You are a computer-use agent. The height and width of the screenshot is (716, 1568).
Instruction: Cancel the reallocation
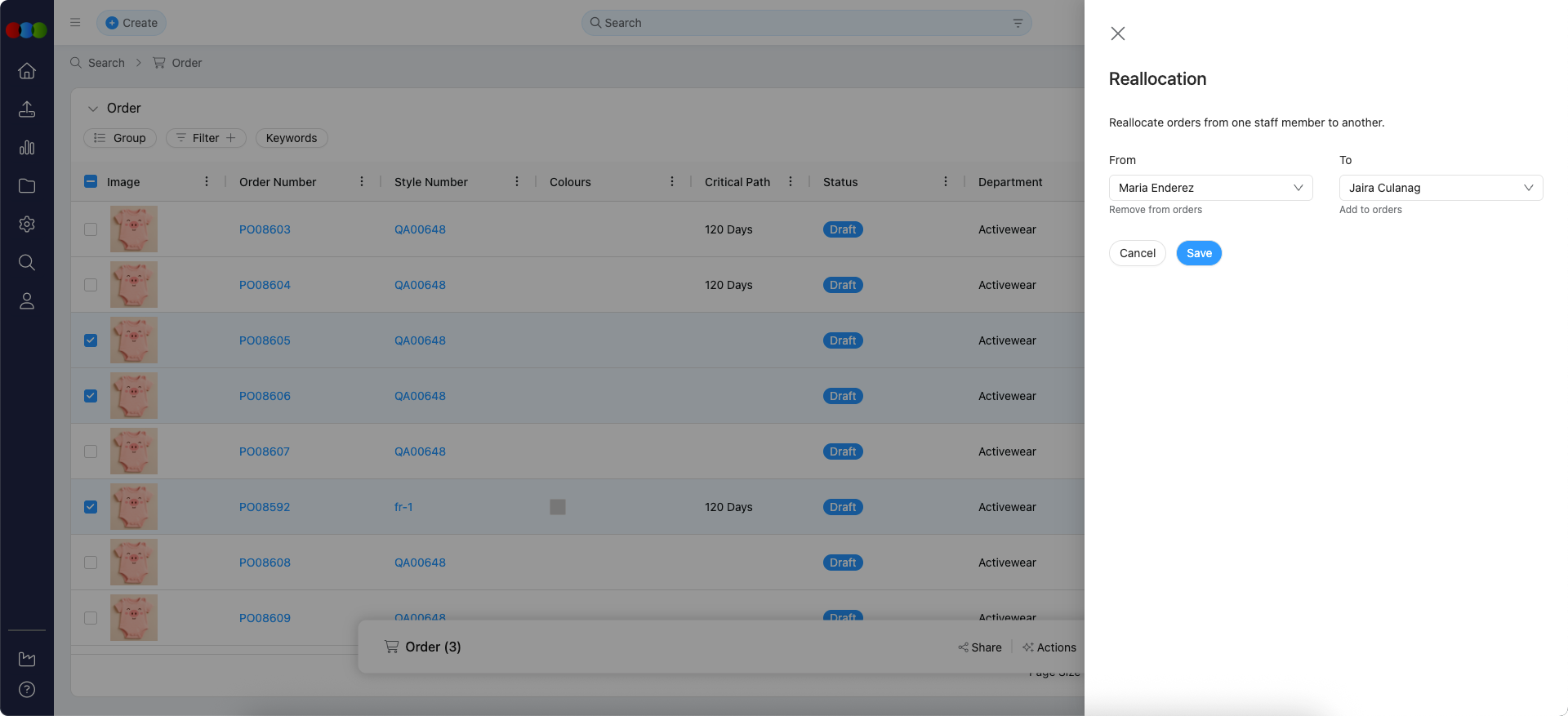click(x=1137, y=253)
